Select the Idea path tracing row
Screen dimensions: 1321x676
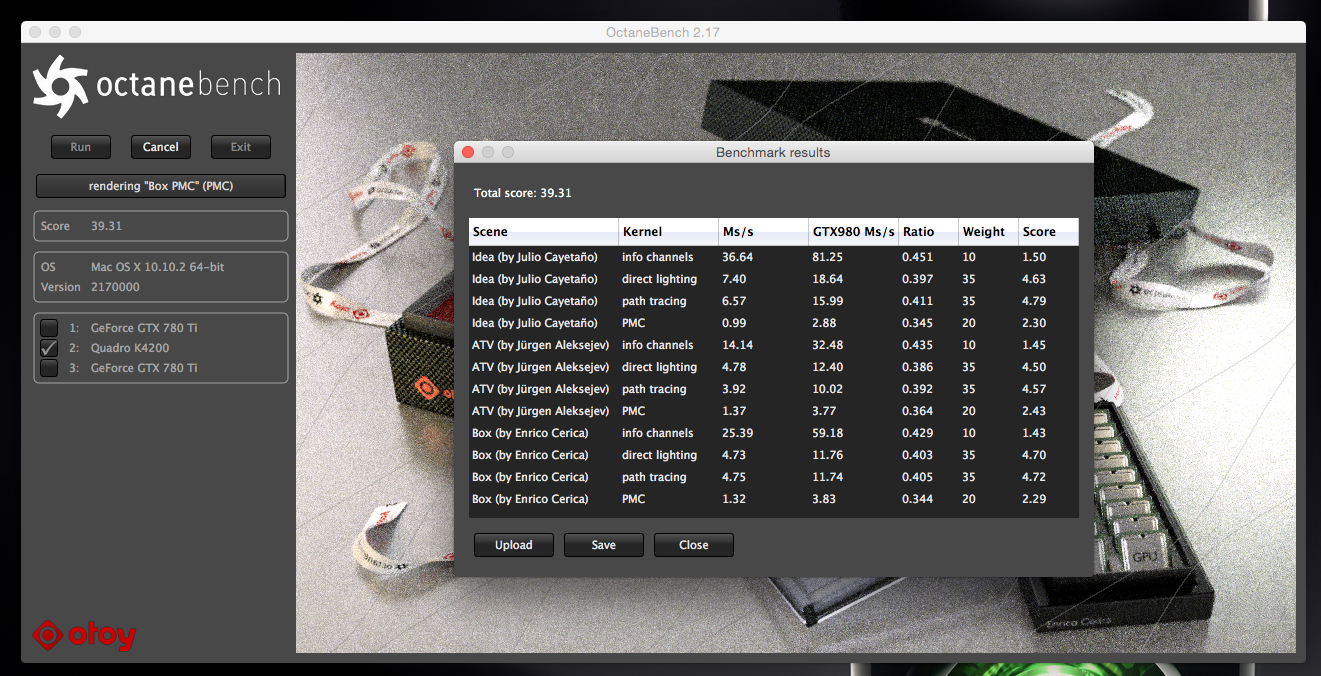[x=773, y=301]
